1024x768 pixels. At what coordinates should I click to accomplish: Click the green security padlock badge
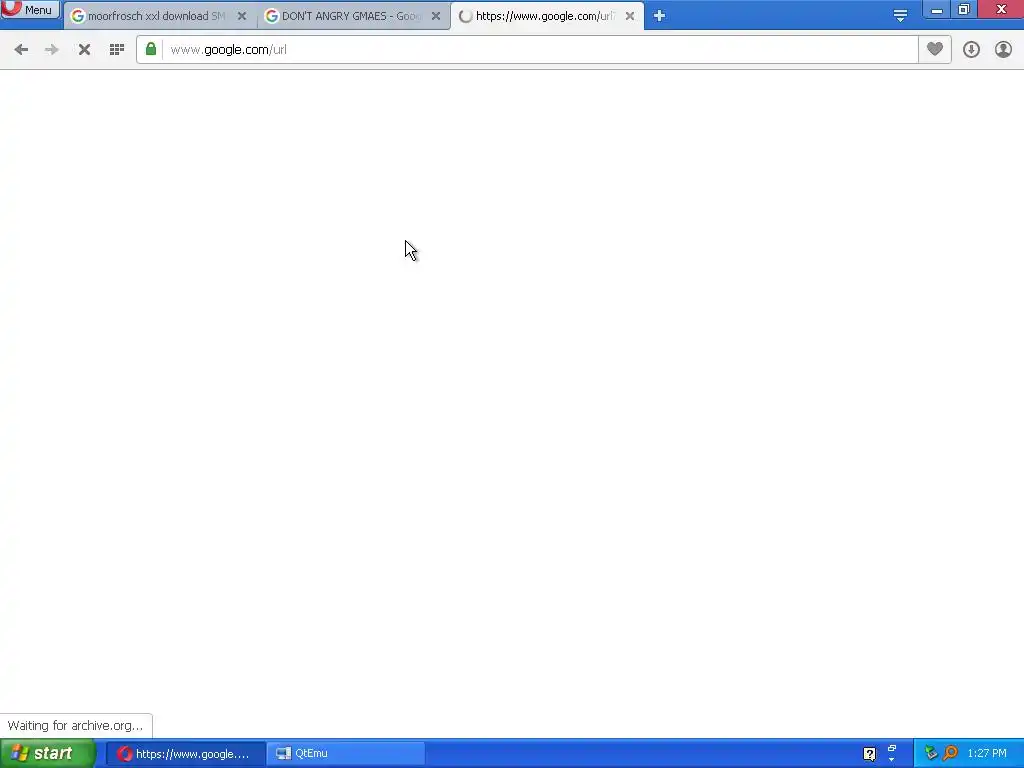[151, 50]
